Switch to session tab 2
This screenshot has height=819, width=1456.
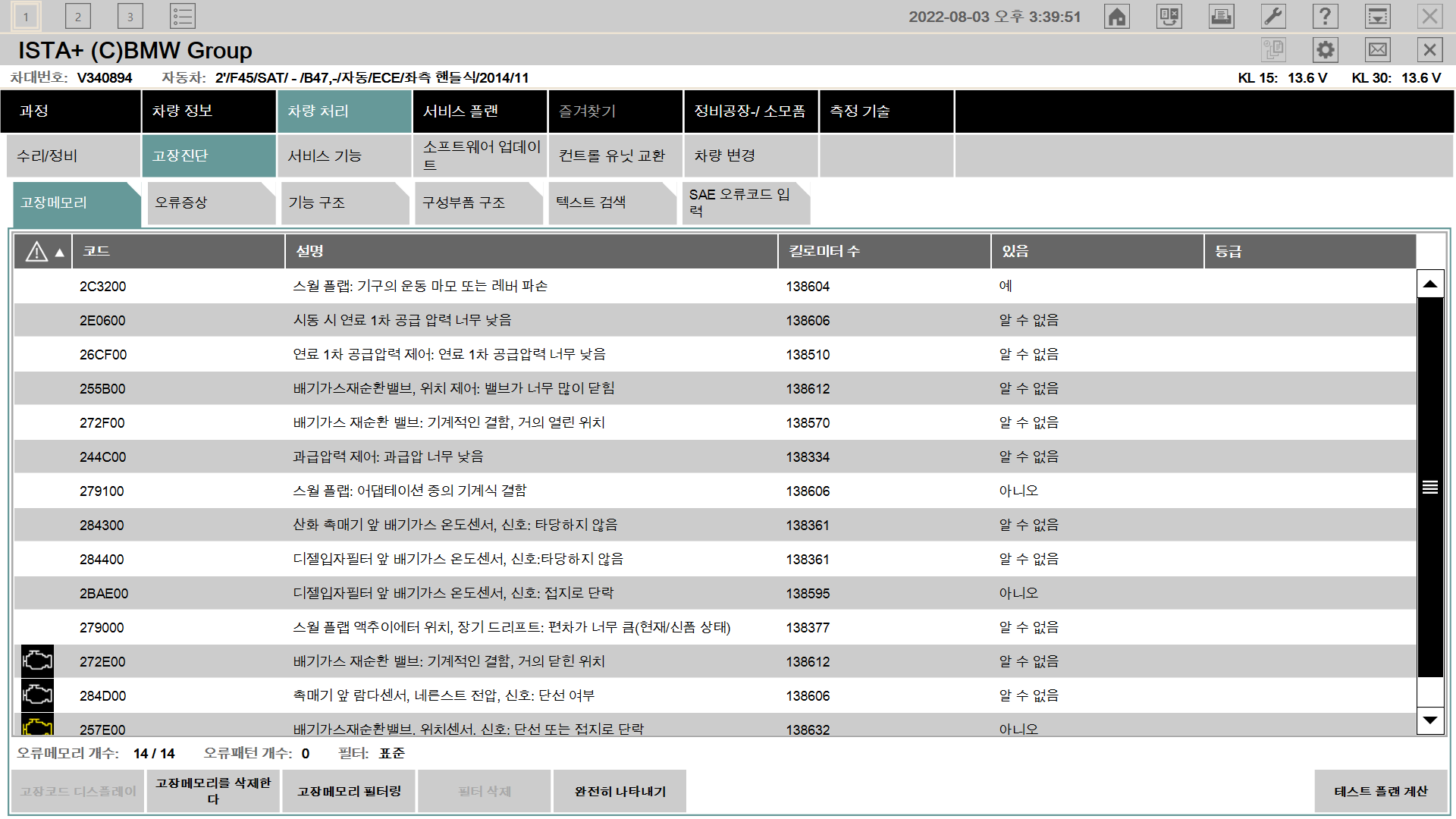tap(78, 17)
